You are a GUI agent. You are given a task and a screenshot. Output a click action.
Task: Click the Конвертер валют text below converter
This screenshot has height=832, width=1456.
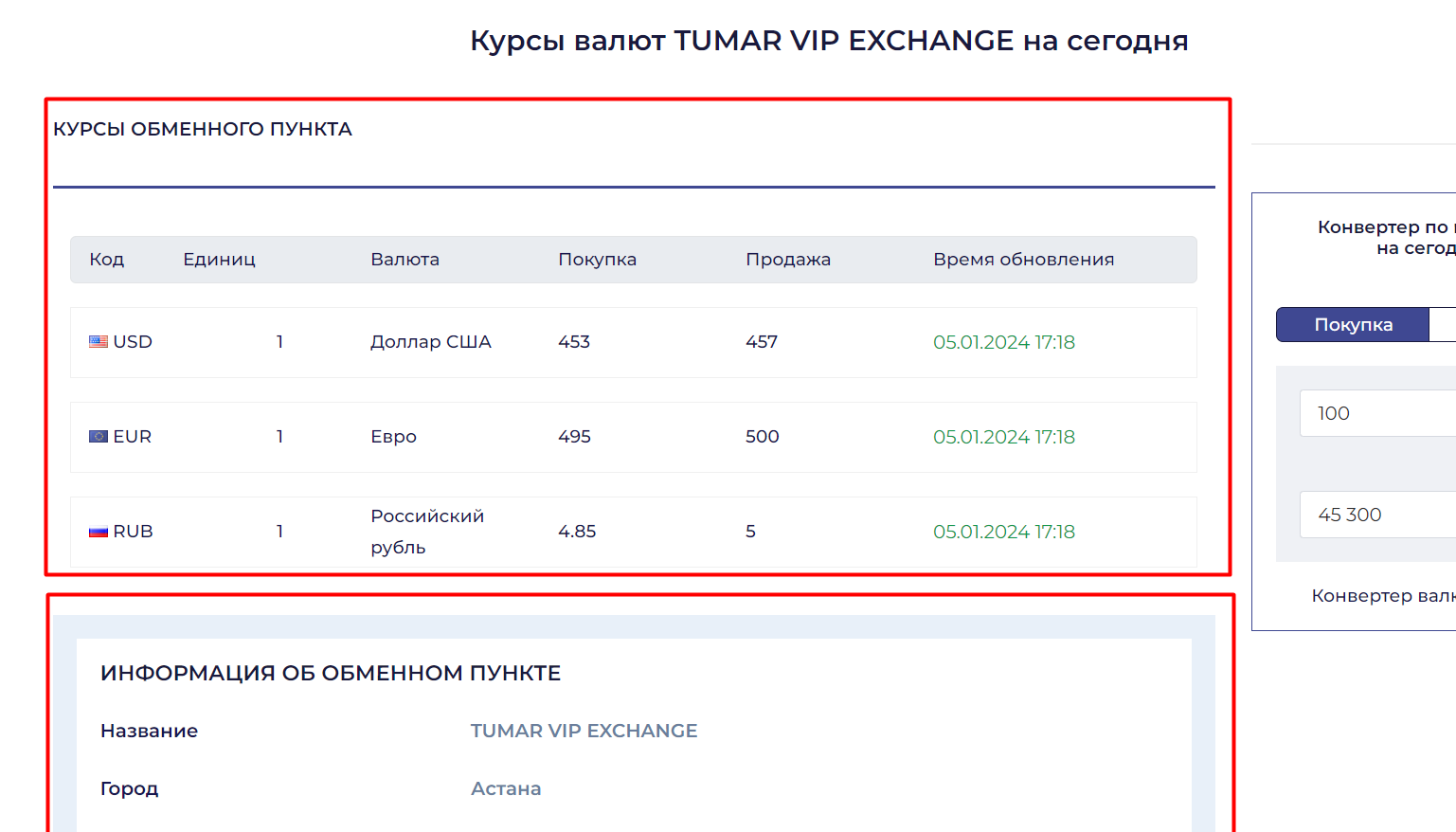click(x=1383, y=596)
